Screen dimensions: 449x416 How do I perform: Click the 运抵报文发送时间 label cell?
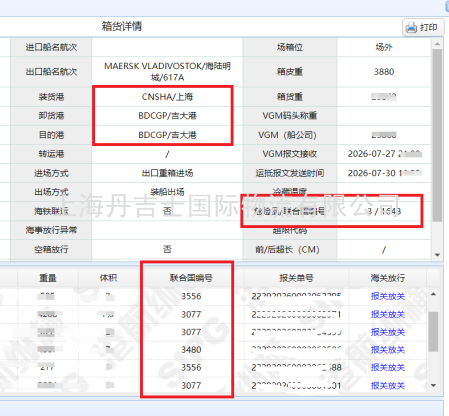coord(290,173)
